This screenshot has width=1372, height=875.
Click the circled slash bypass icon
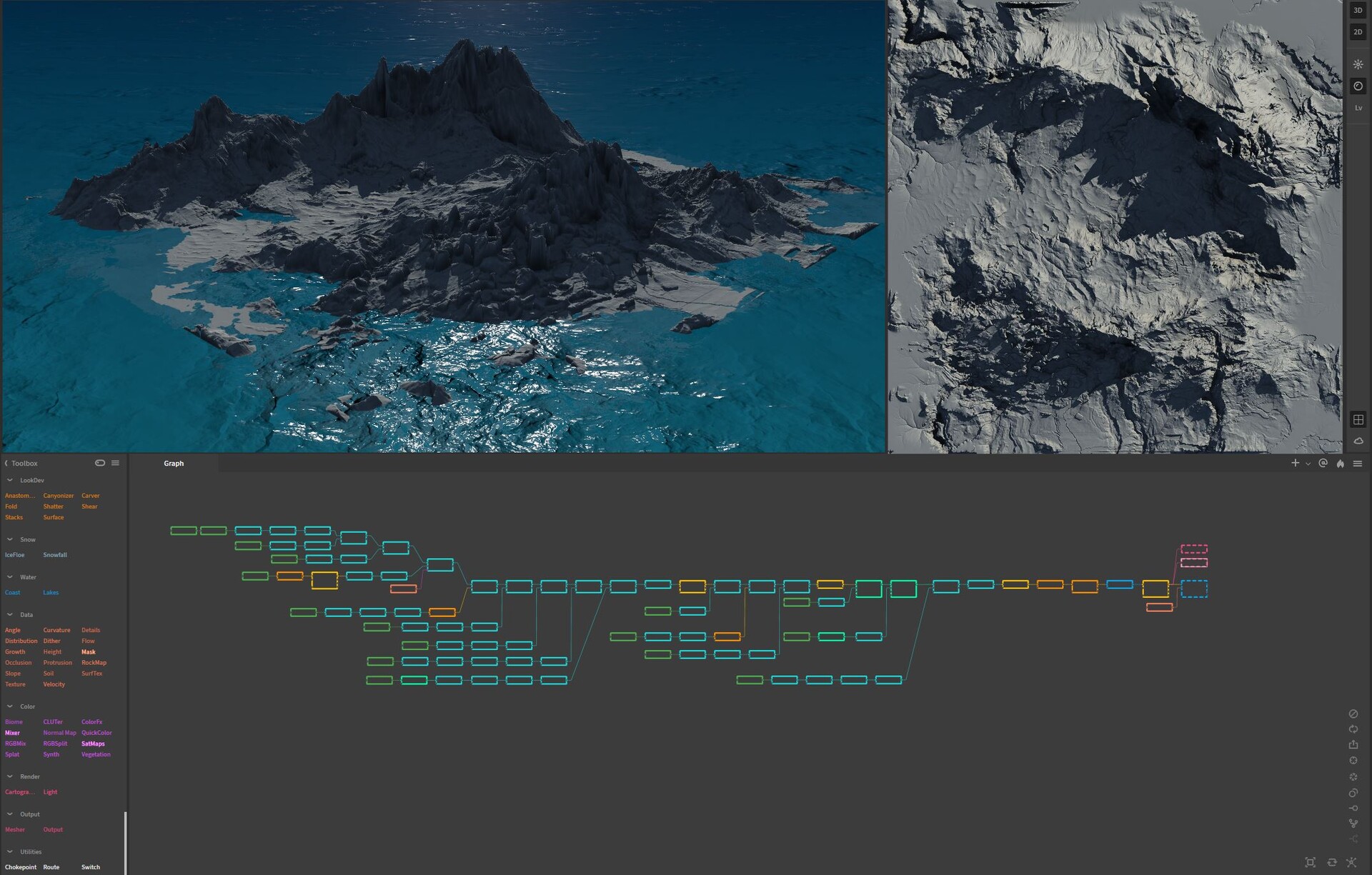click(x=1353, y=714)
